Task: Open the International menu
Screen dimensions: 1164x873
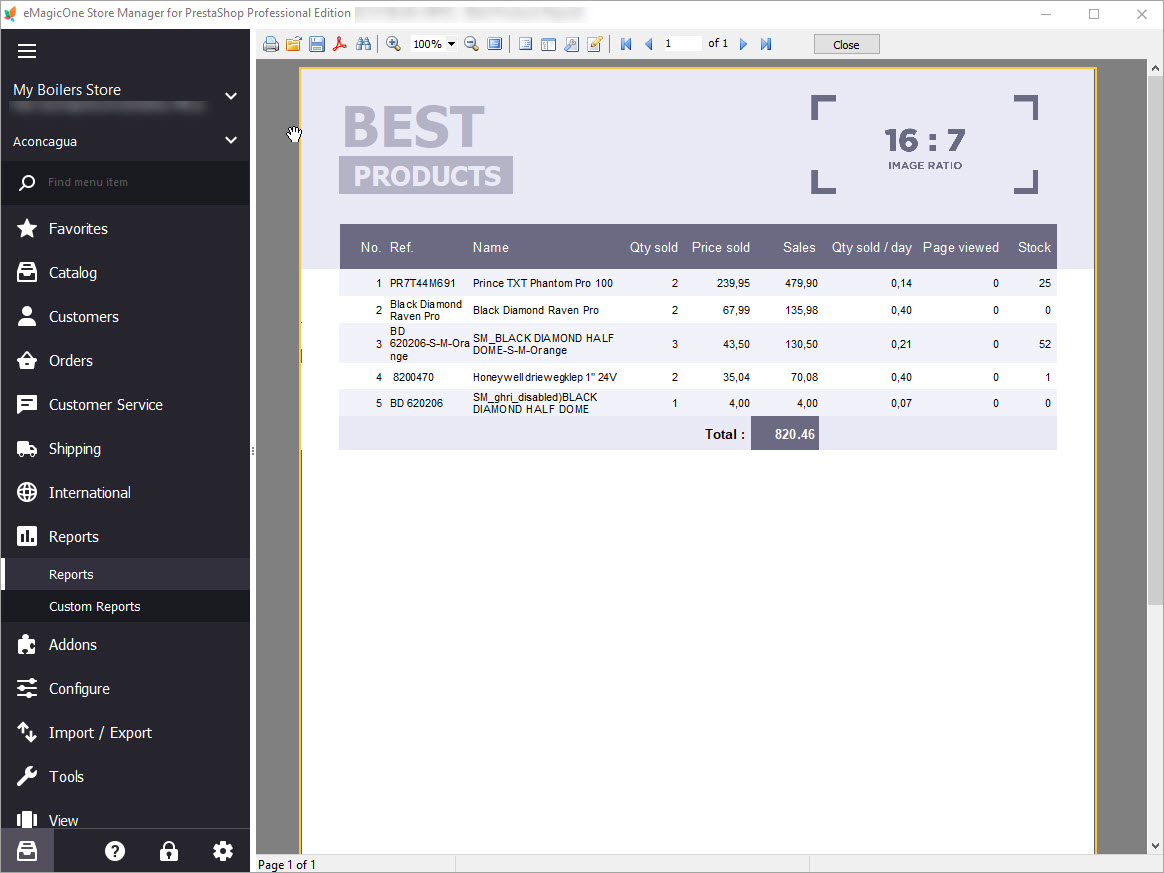Action: [125, 493]
